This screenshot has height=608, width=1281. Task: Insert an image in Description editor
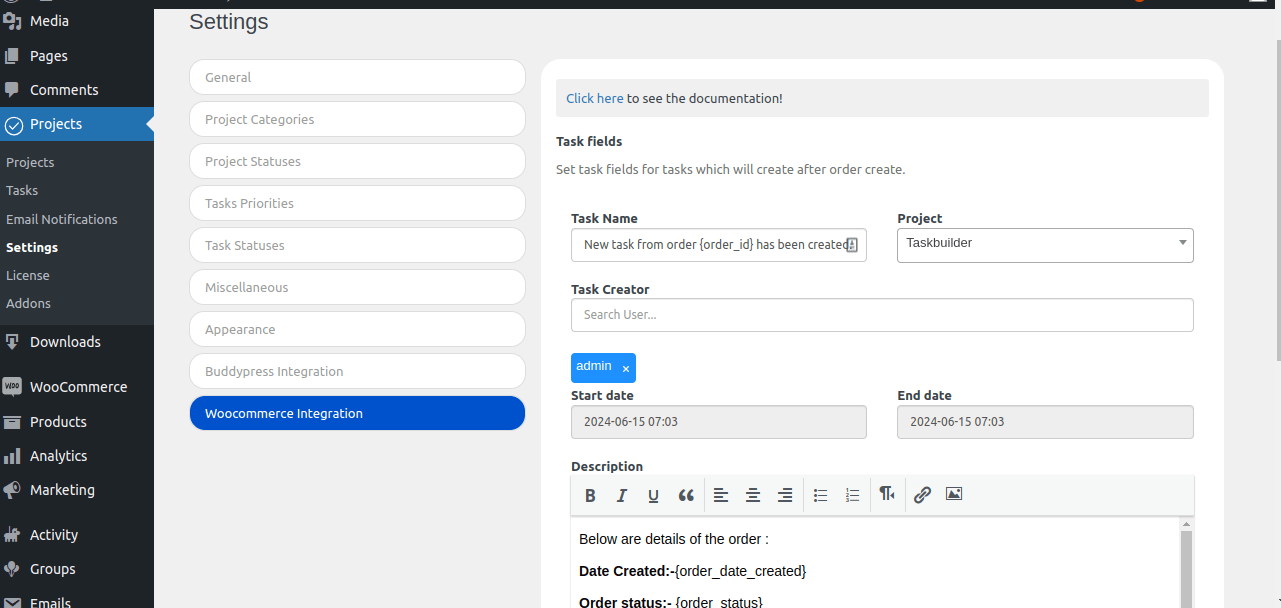coord(954,494)
